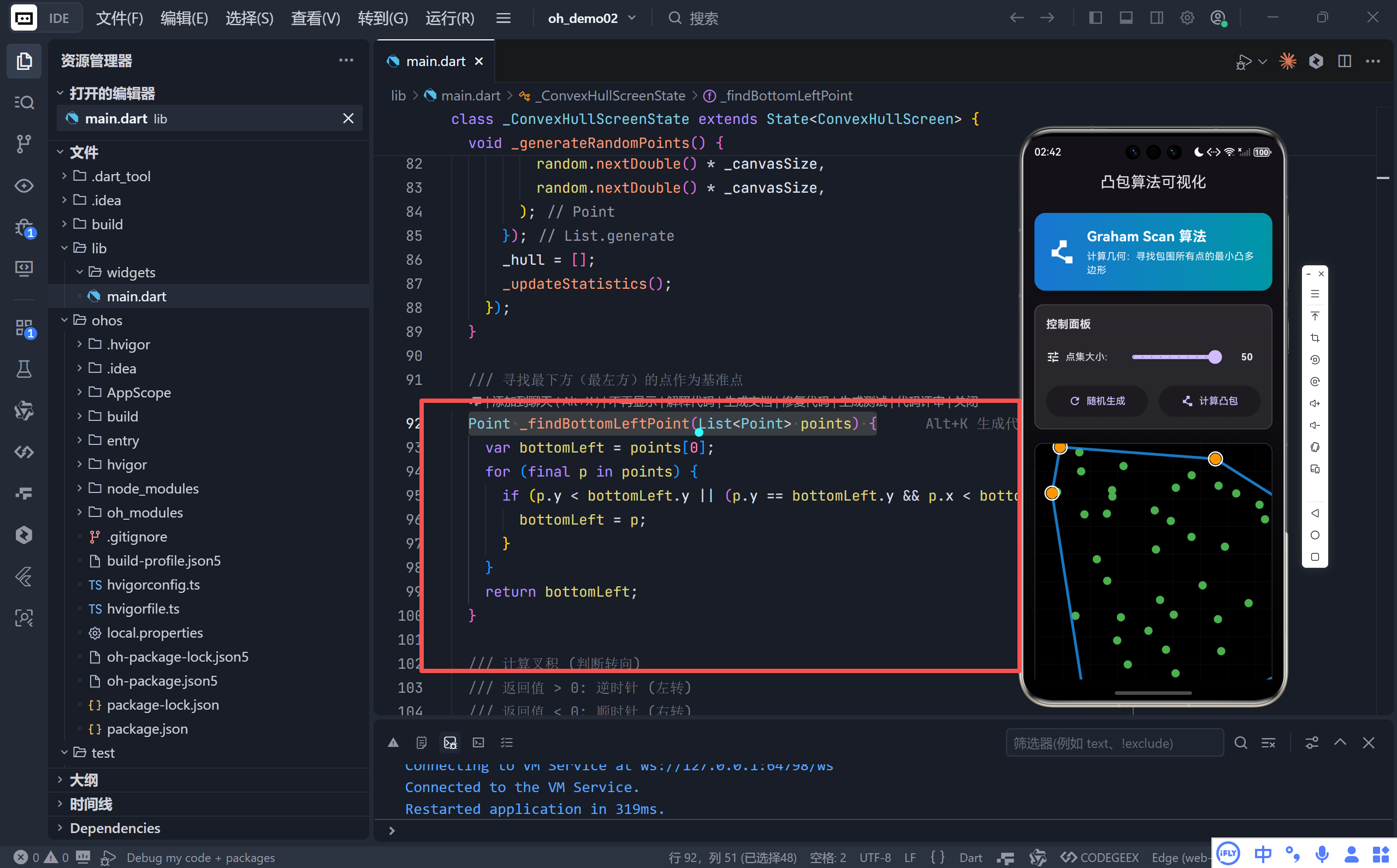Open Run and Debug sidebar icon
Image resolution: width=1397 pixels, height=868 pixels.
(x=23, y=228)
